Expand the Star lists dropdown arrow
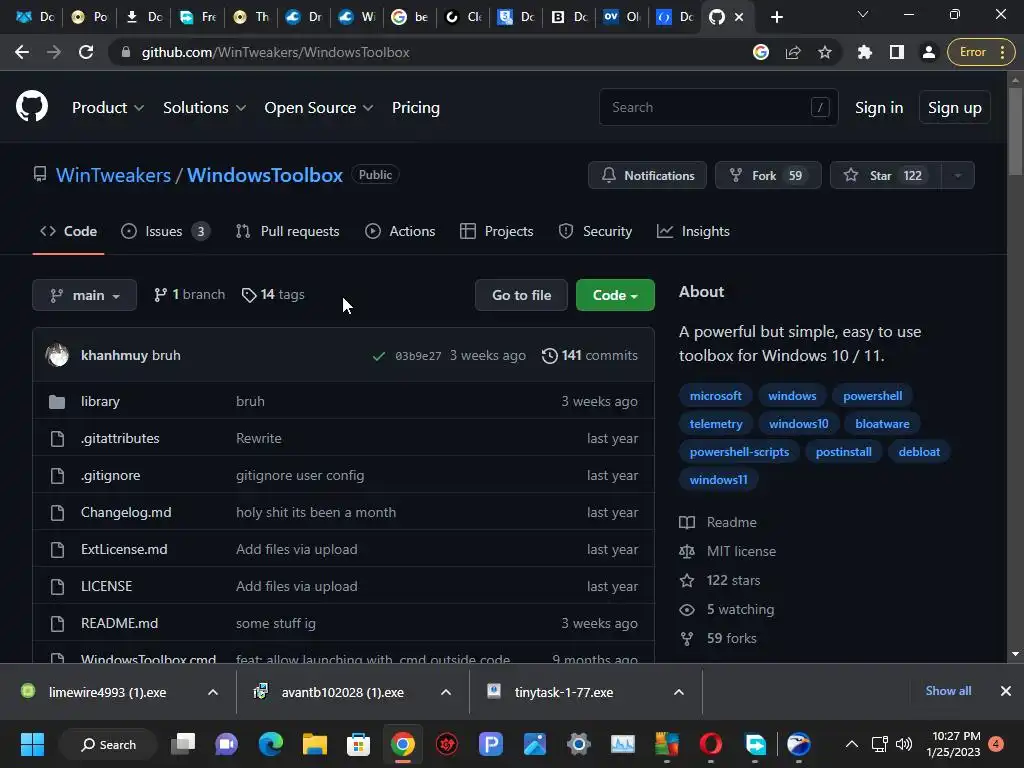1024x768 pixels. tap(958, 175)
